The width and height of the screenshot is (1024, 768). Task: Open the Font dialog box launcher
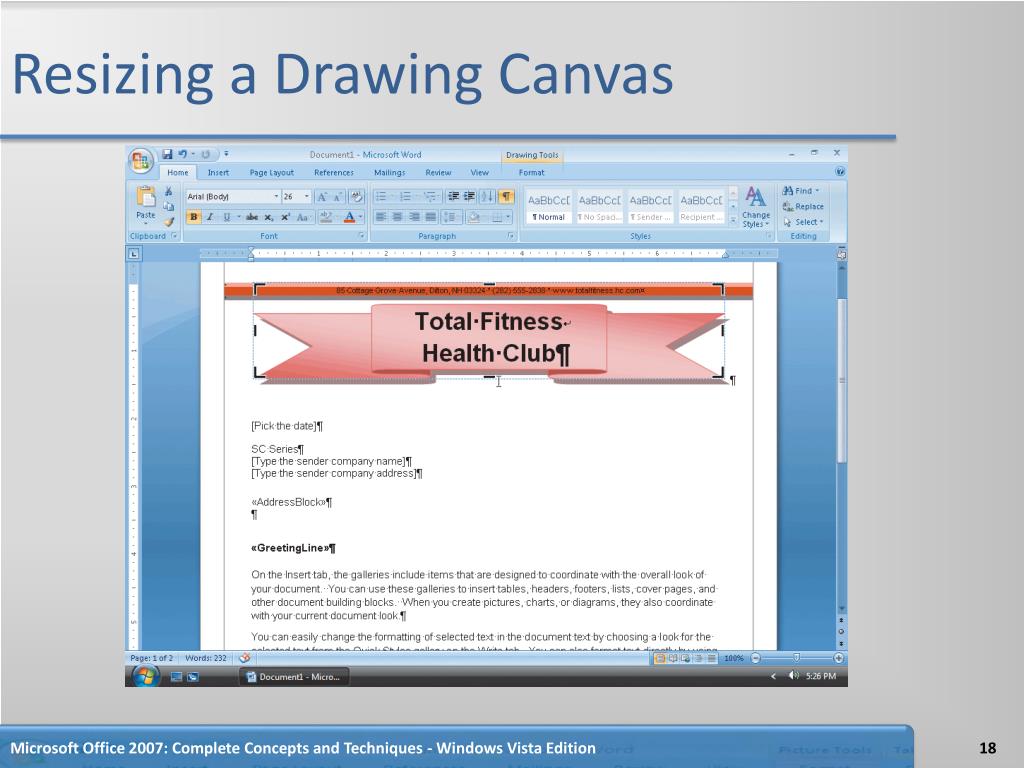[361, 236]
